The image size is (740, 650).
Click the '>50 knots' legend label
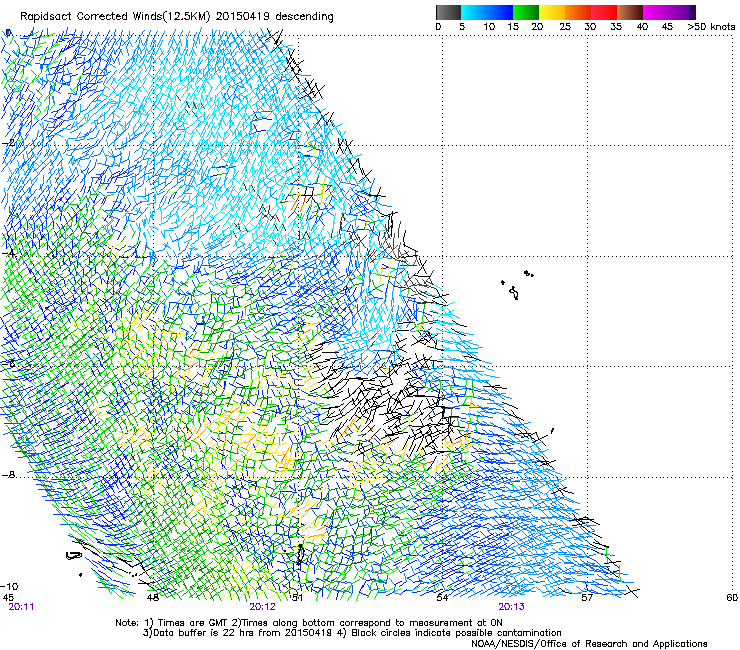pos(711,27)
